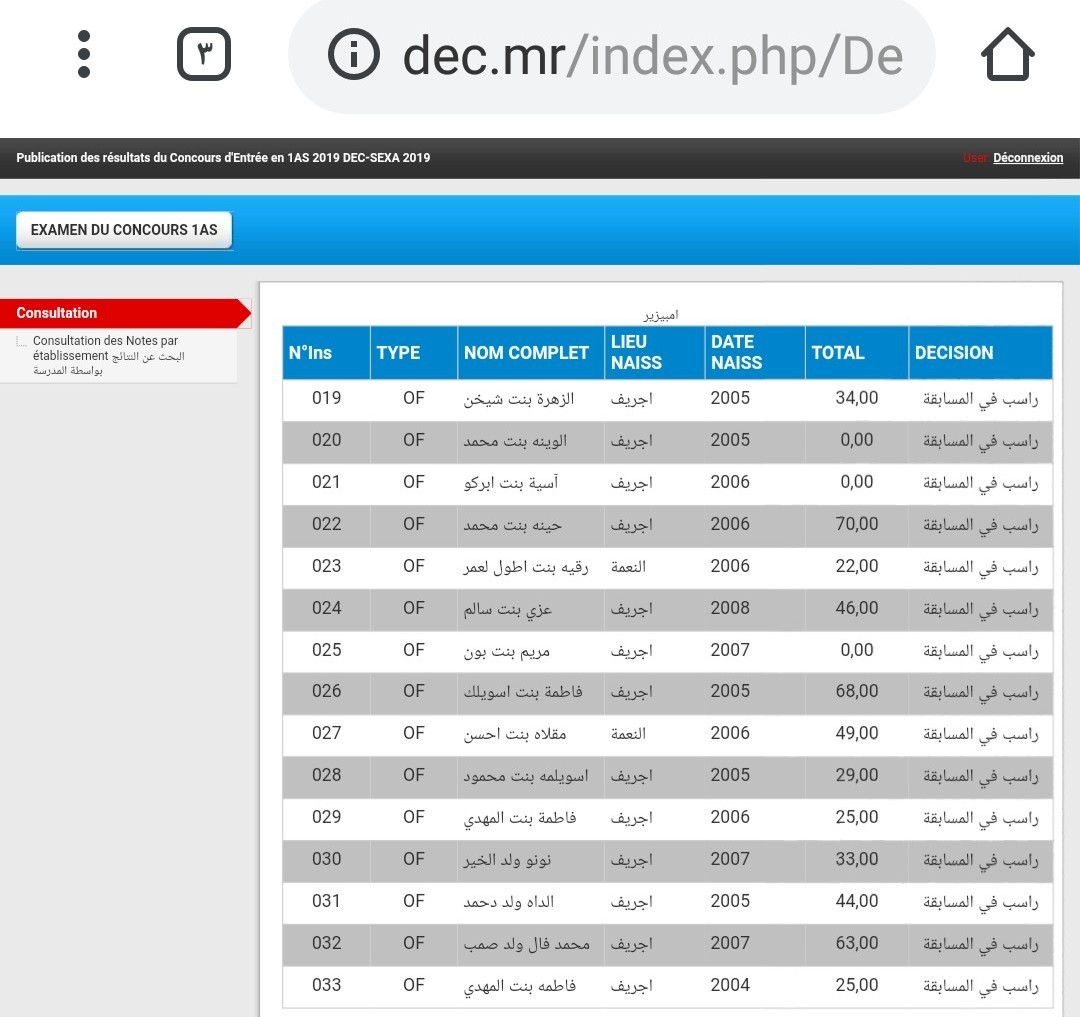Click total 63,00 in row 032

tap(857, 943)
